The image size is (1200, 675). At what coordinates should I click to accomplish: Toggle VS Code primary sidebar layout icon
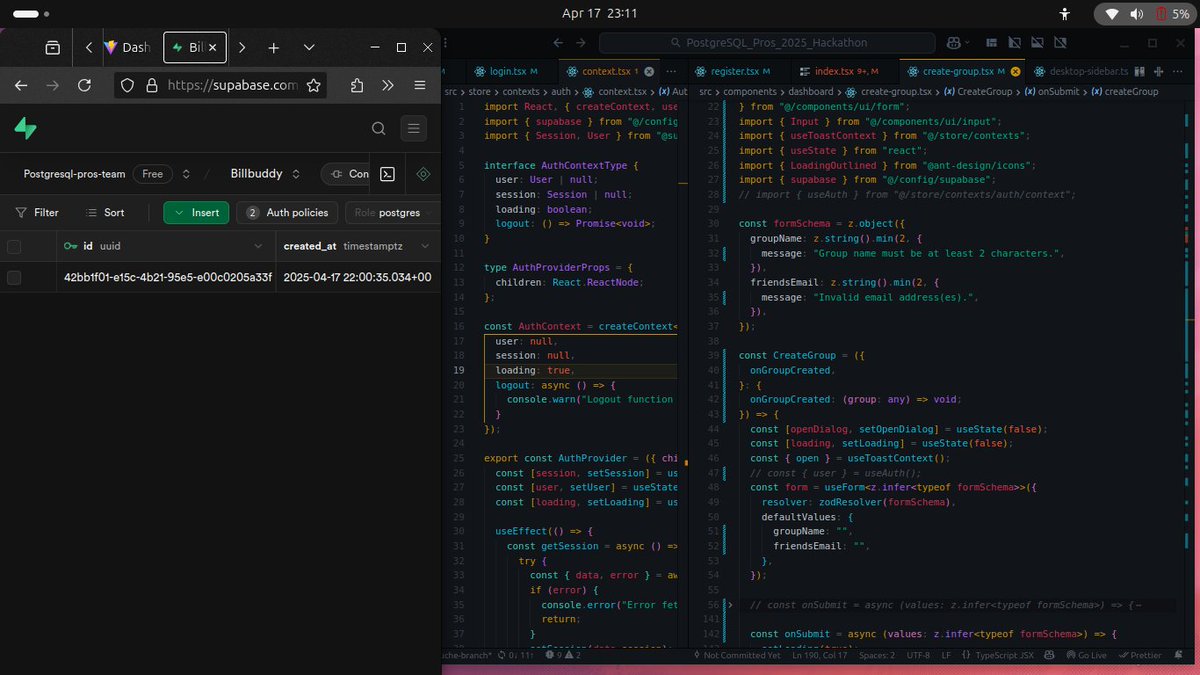[1015, 43]
